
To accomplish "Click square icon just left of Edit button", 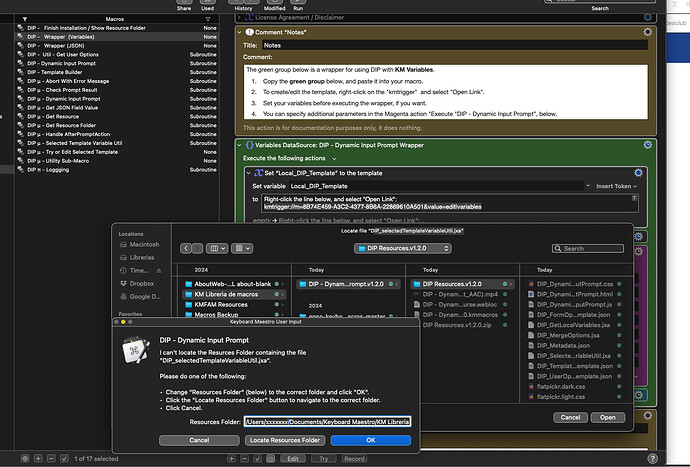I will (271, 458).
